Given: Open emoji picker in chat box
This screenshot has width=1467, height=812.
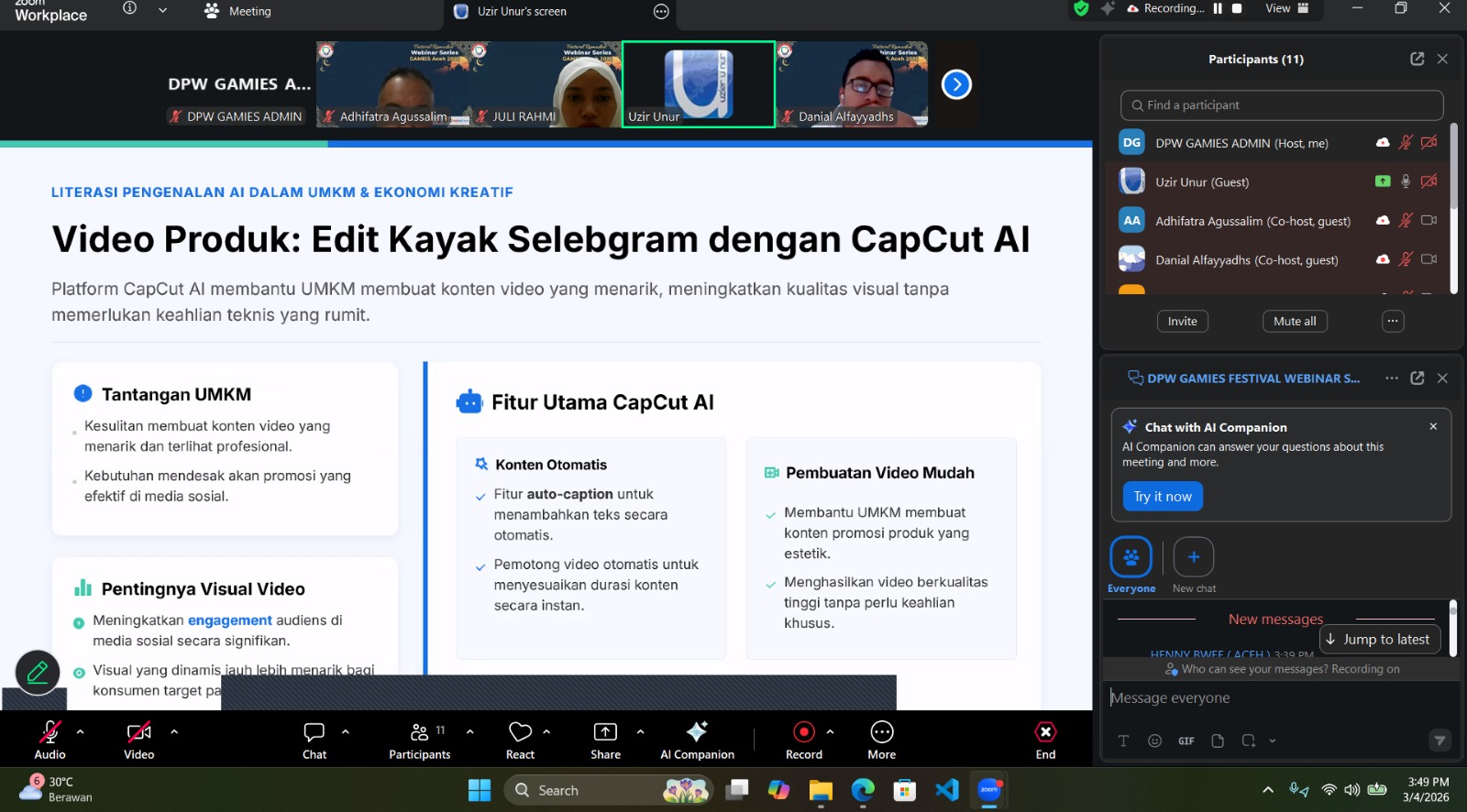Looking at the screenshot, I should click(1154, 741).
